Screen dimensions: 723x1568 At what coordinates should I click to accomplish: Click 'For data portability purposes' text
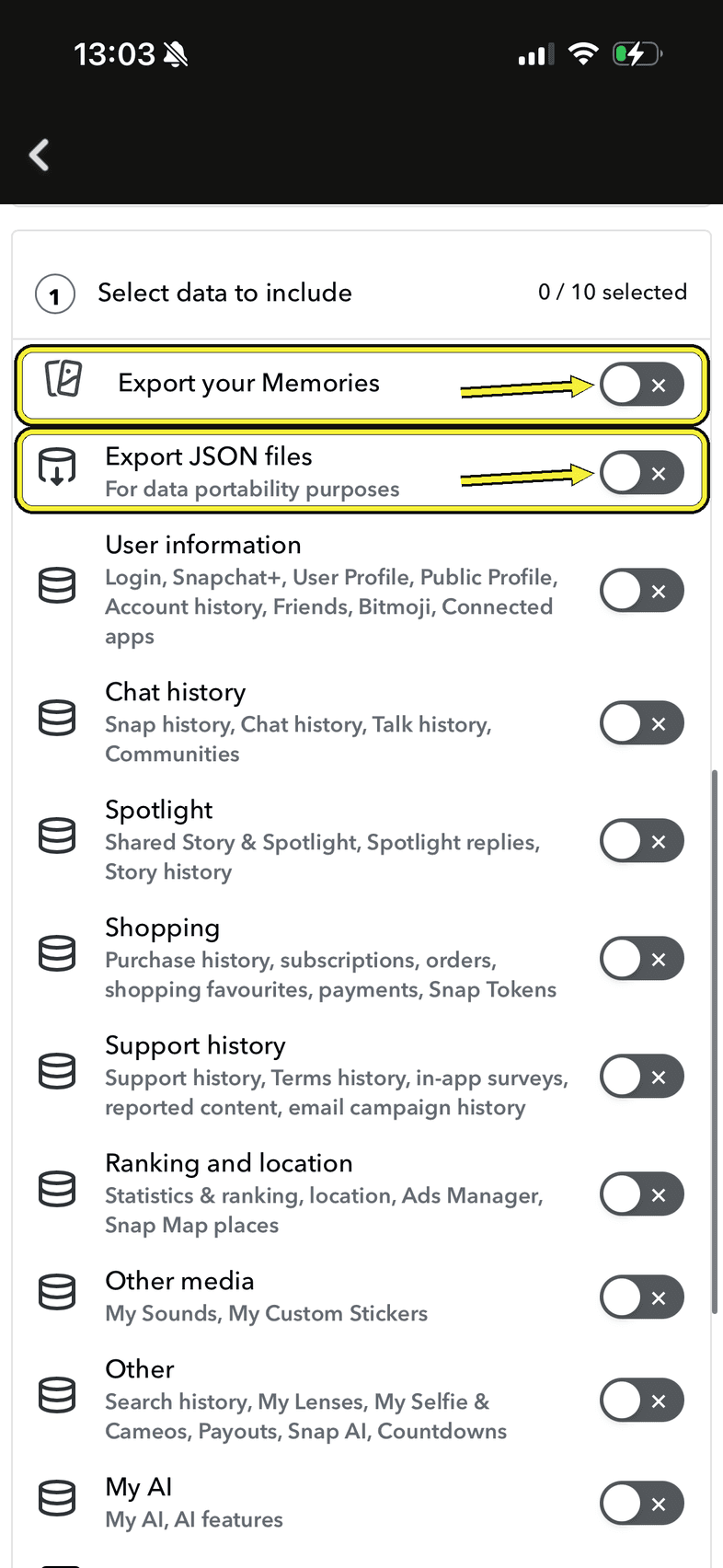click(x=252, y=489)
